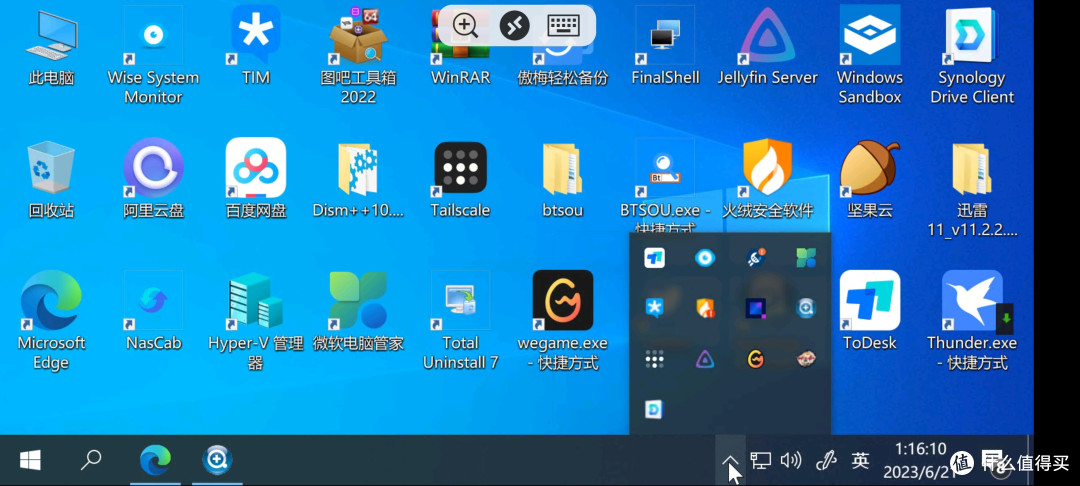Viewport: 1080px width, 486px height.
Task: Open network status tray icon
Action: pyautogui.click(x=760, y=460)
